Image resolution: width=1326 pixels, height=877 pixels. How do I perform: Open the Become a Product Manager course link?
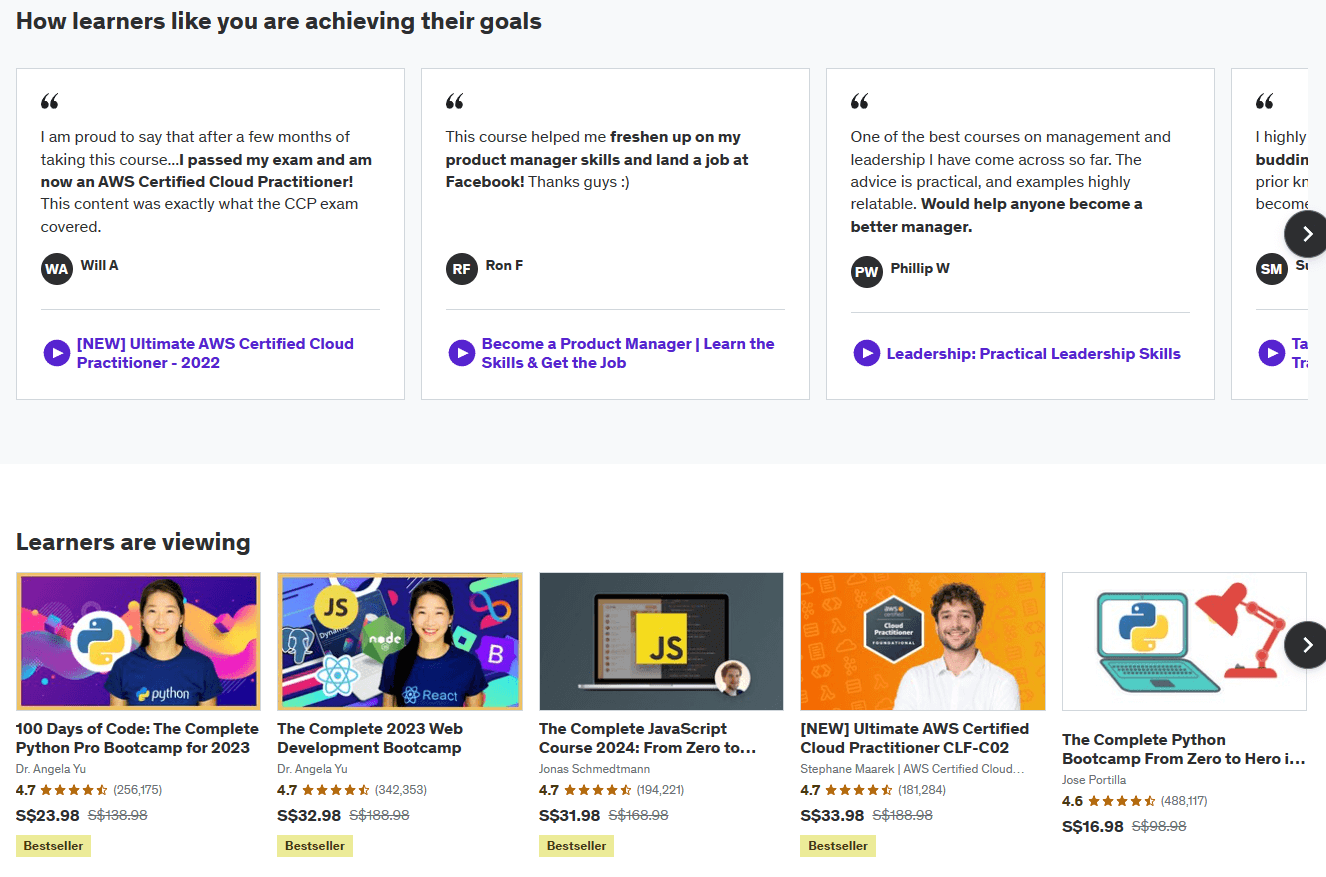(628, 353)
